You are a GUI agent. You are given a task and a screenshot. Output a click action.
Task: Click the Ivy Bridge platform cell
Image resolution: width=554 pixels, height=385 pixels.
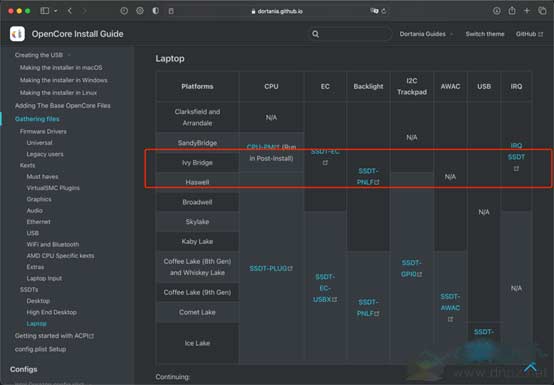[x=197, y=163]
